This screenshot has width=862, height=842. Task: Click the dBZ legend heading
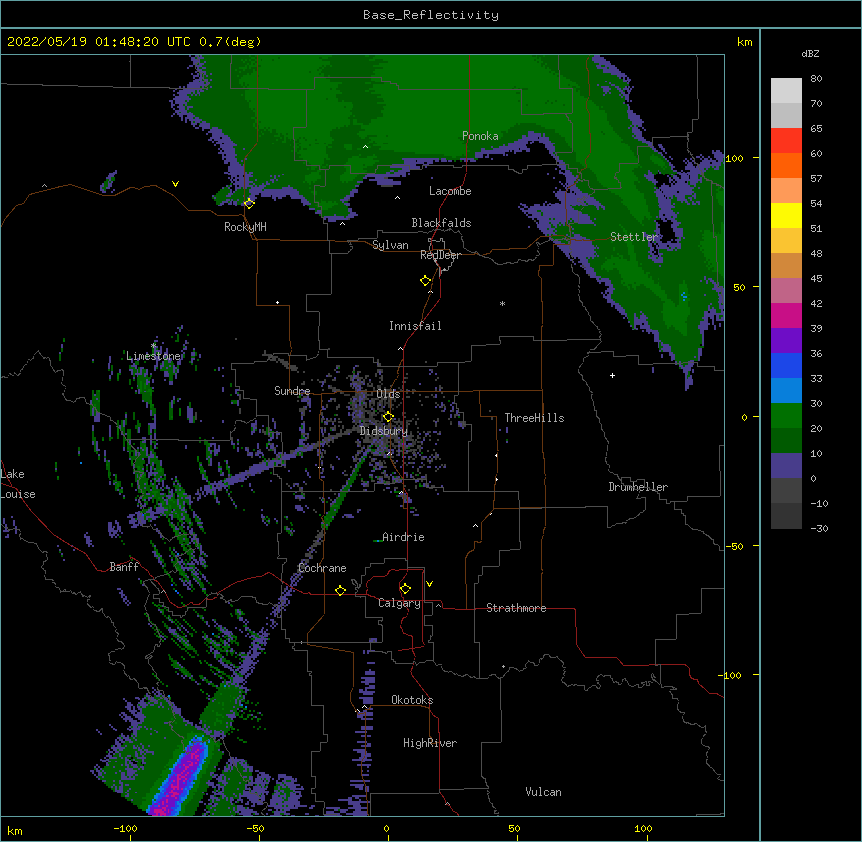pos(810,54)
